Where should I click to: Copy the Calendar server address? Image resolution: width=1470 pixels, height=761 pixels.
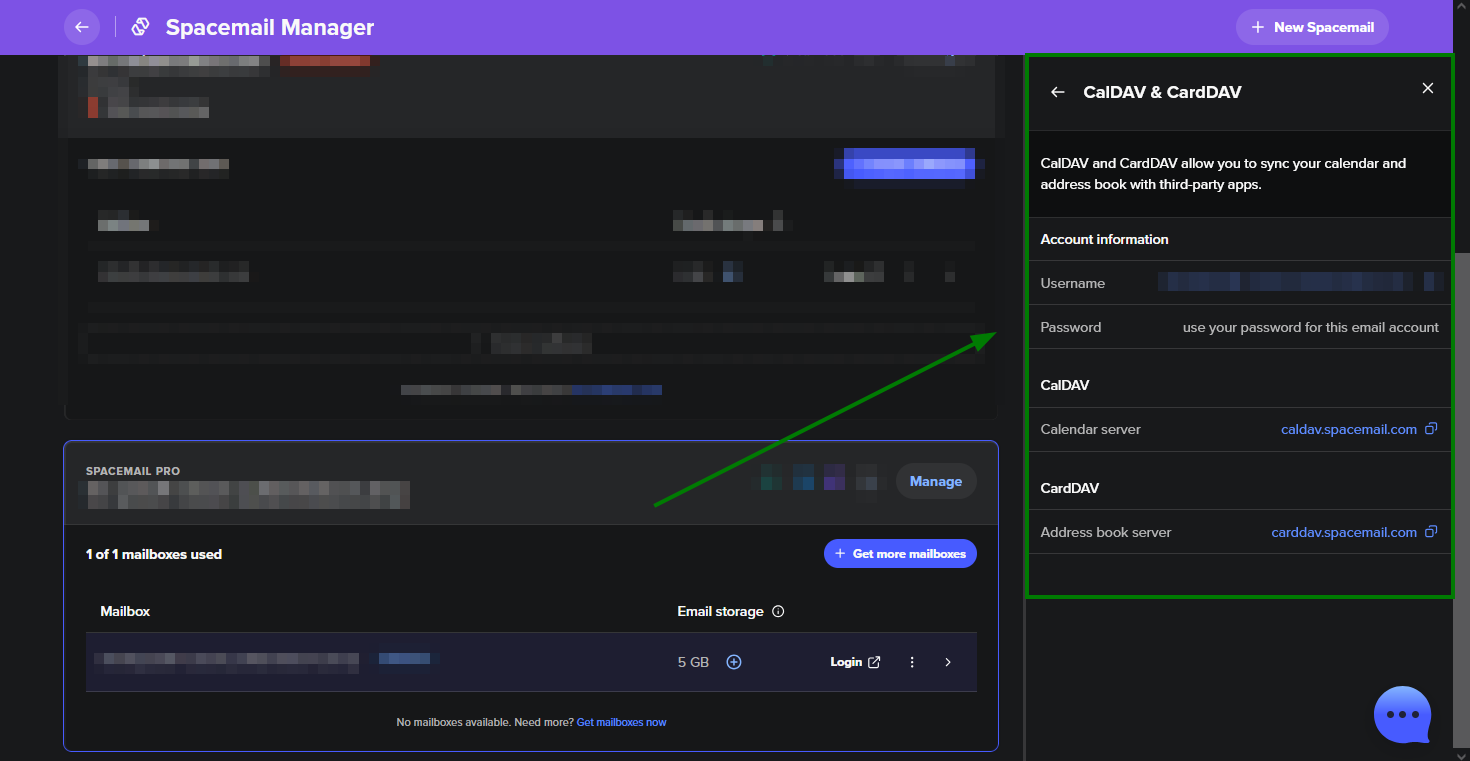[1431, 429]
